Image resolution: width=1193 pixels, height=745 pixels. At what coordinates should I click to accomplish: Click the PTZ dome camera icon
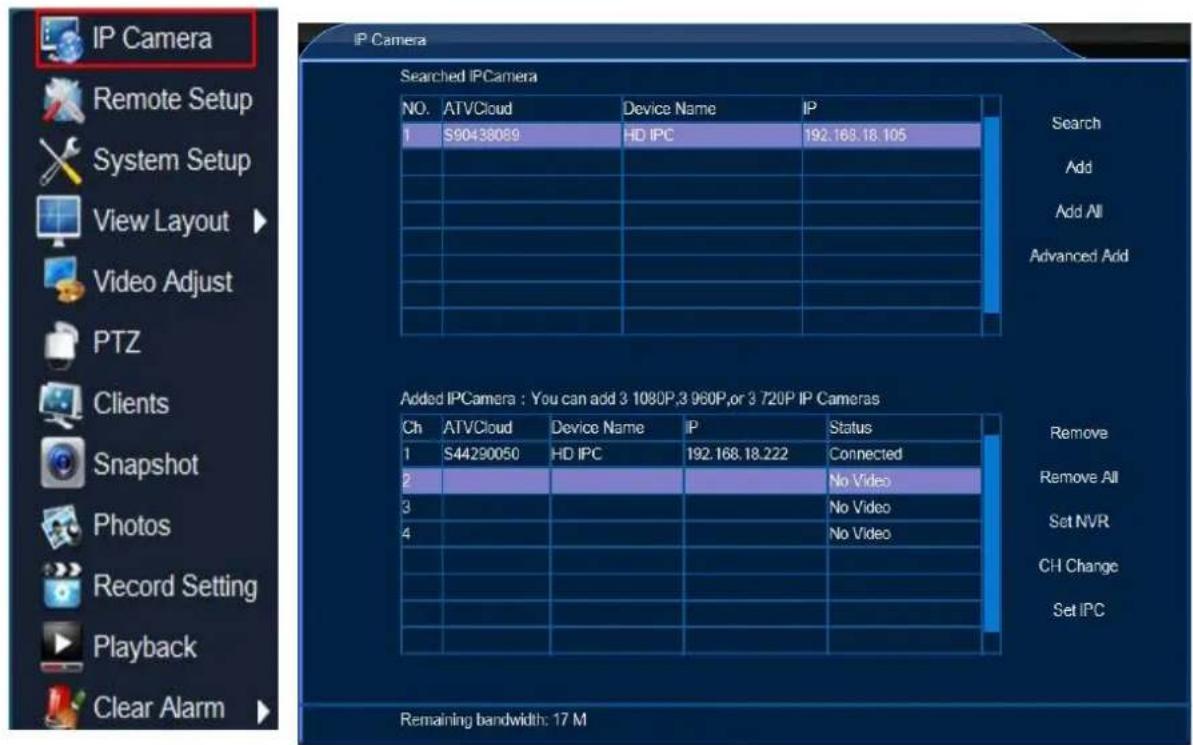pyautogui.click(x=62, y=344)
